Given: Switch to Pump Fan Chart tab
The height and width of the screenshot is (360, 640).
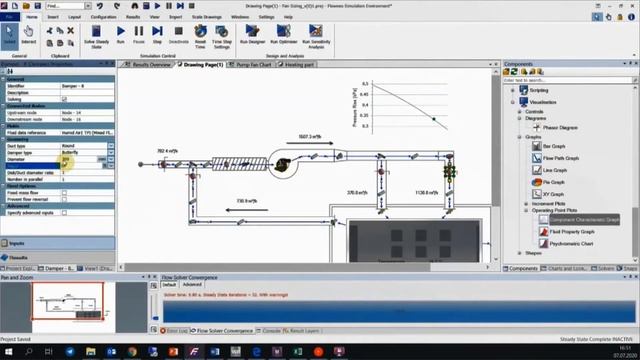Looking at the screenshot, I should click(250, 64).
